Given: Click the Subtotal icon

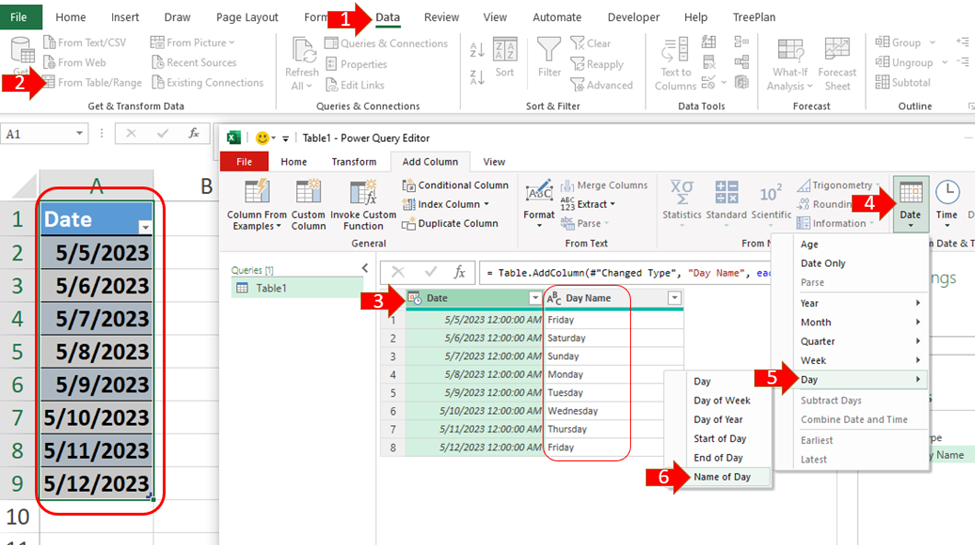Looking at the screenshot, I should tap(882, 82).
